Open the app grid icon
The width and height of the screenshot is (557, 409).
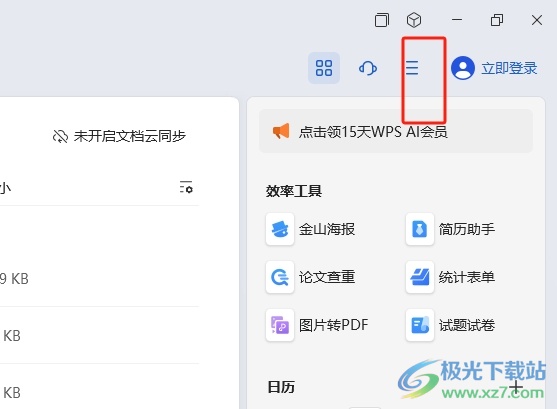[324, 68]
